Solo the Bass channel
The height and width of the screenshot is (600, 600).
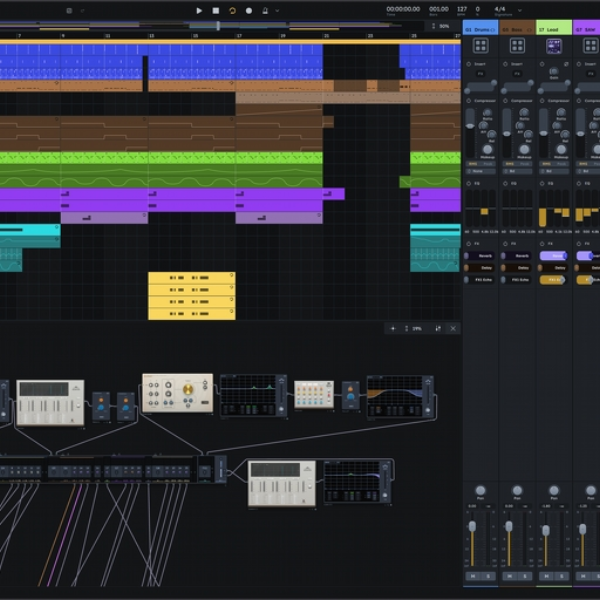(x=525, y=576)
